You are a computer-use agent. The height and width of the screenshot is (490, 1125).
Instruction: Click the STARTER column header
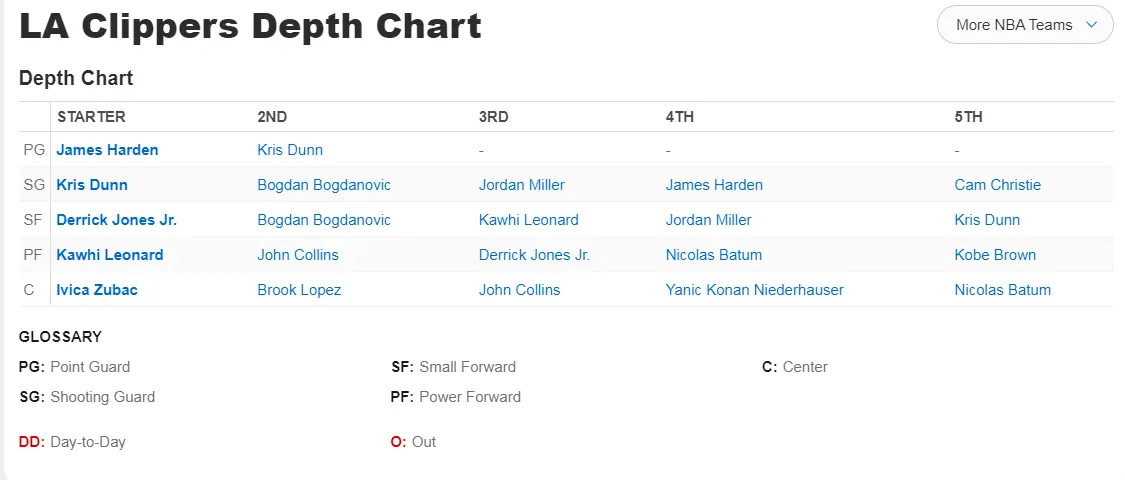tap(91, 117)
